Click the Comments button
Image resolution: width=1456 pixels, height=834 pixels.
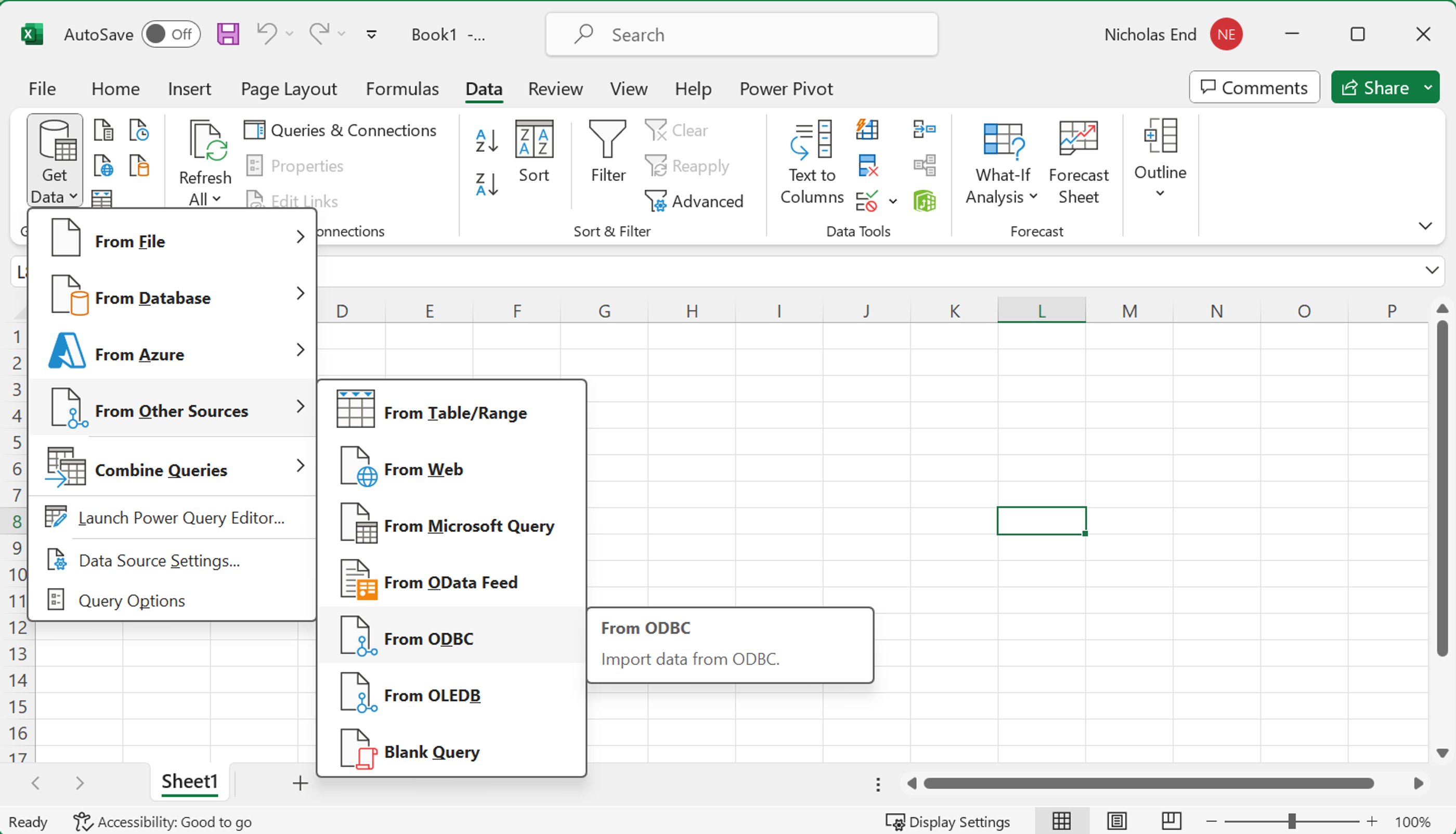pos(1254,88)
